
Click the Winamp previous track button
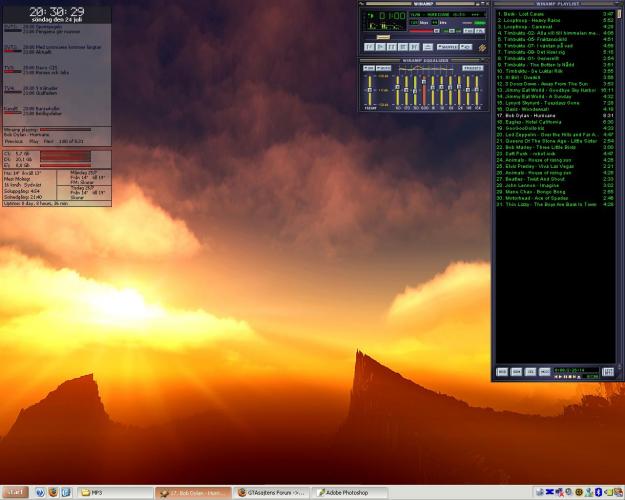pyautogui.click(x=369, y=46)
